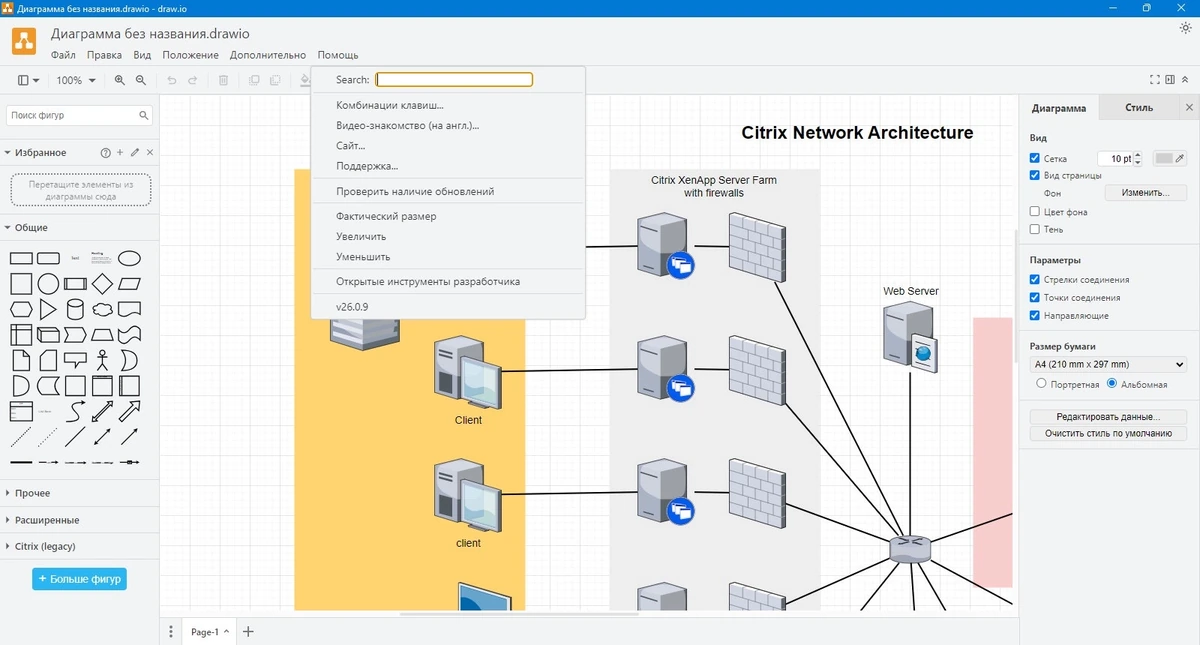Edit Избранное library with pencil icon

click(135, 153)
